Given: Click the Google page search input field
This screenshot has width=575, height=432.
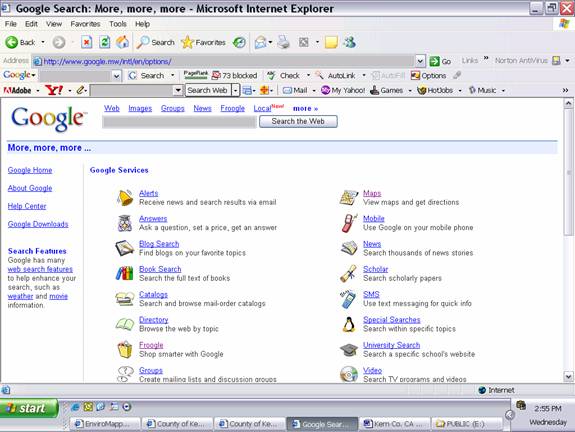Looking at the screenshot, I should click(x=179, y=122).
